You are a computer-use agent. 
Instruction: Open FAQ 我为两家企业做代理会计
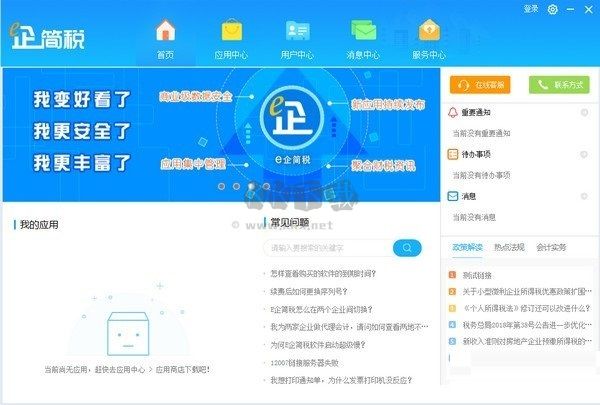349,327
